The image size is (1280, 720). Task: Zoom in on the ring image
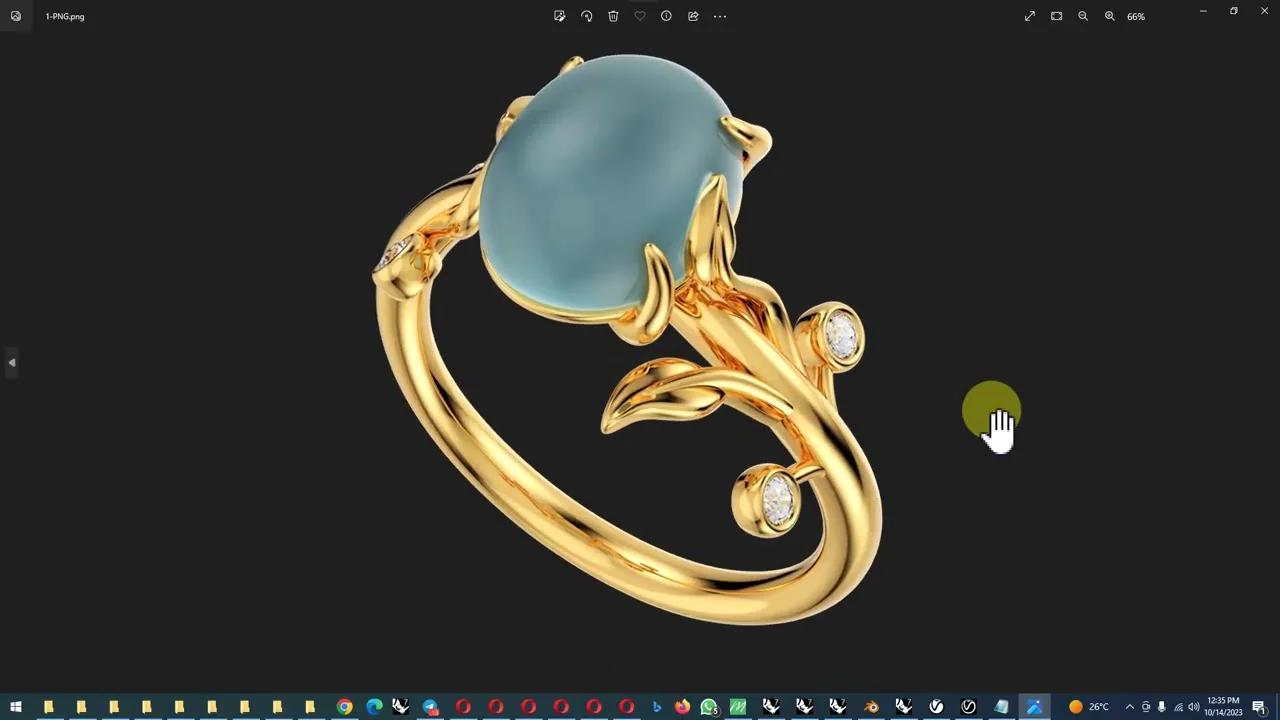pos(1110,16)
